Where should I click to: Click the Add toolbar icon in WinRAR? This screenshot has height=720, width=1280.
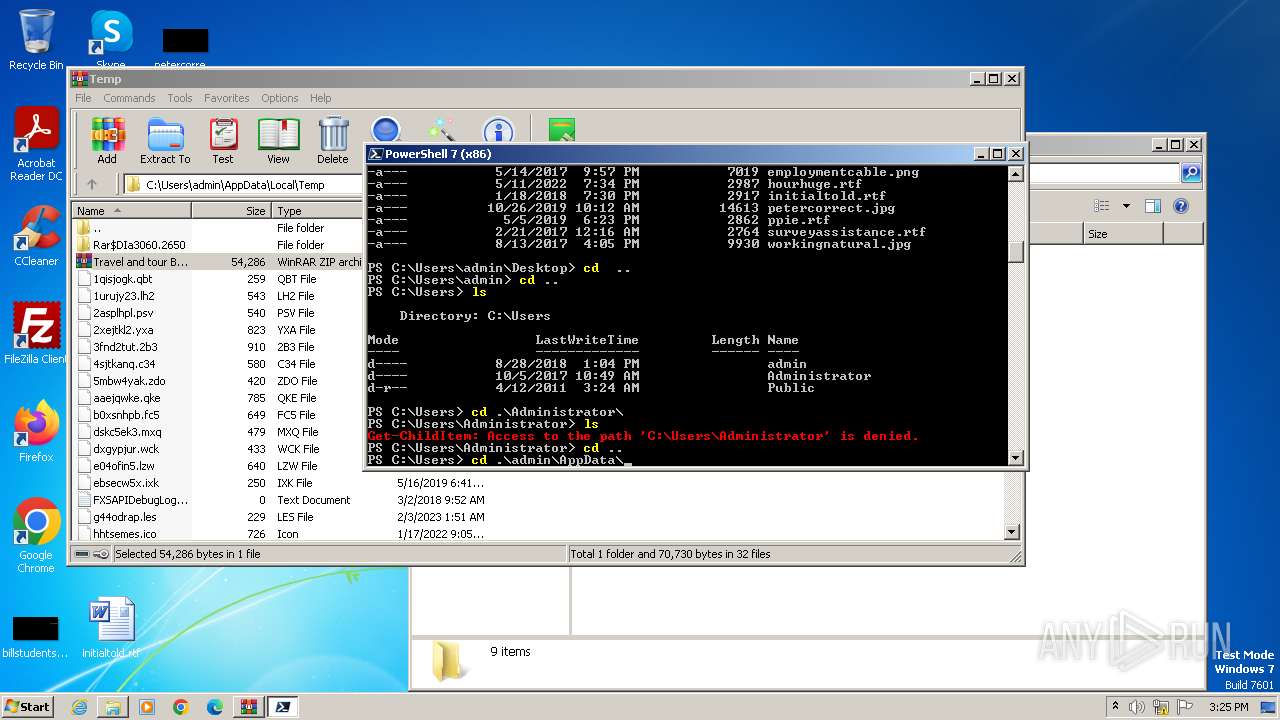tap(107, 141)
